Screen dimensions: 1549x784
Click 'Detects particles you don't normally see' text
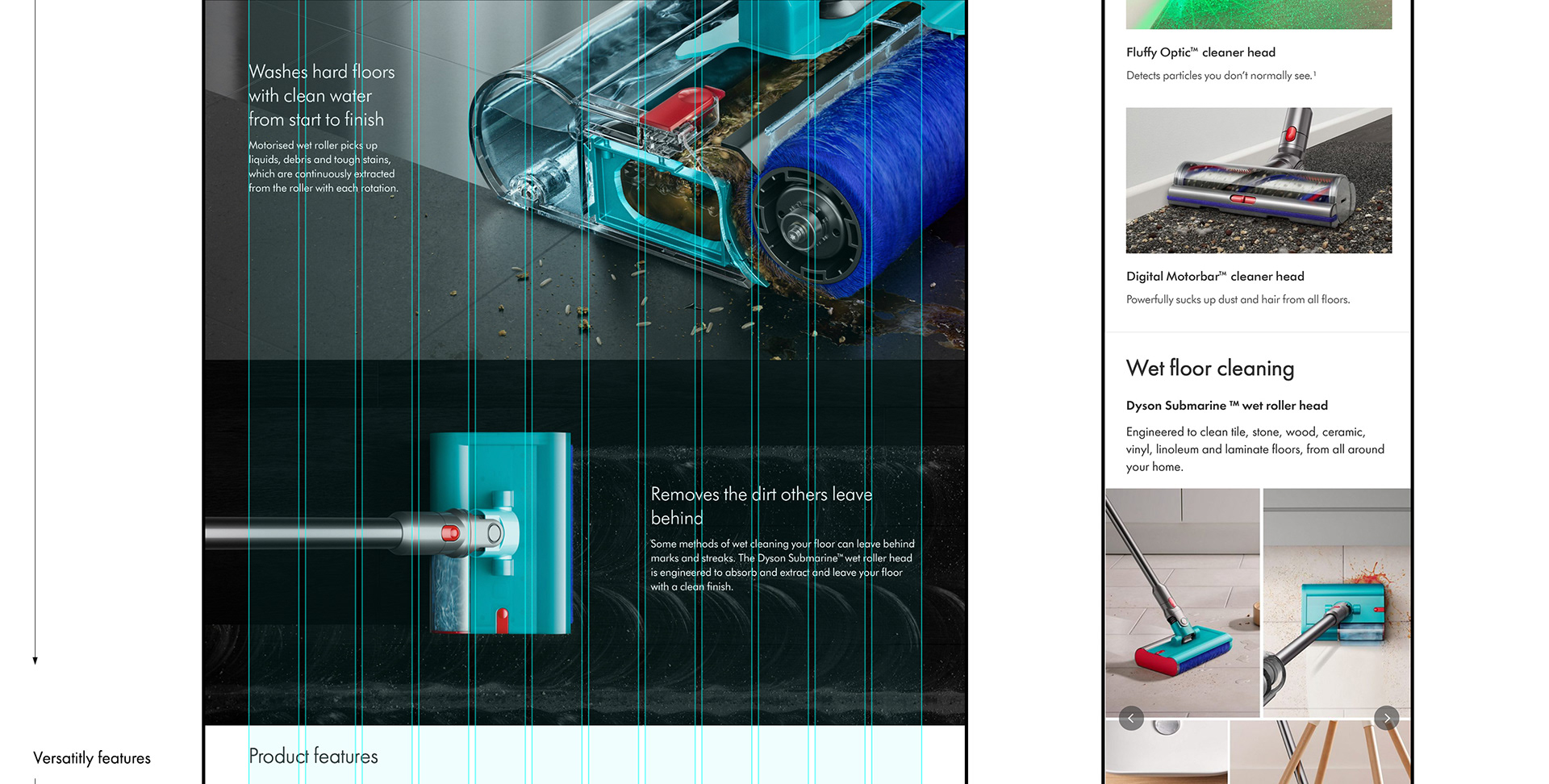click(x=1221, y=76)
